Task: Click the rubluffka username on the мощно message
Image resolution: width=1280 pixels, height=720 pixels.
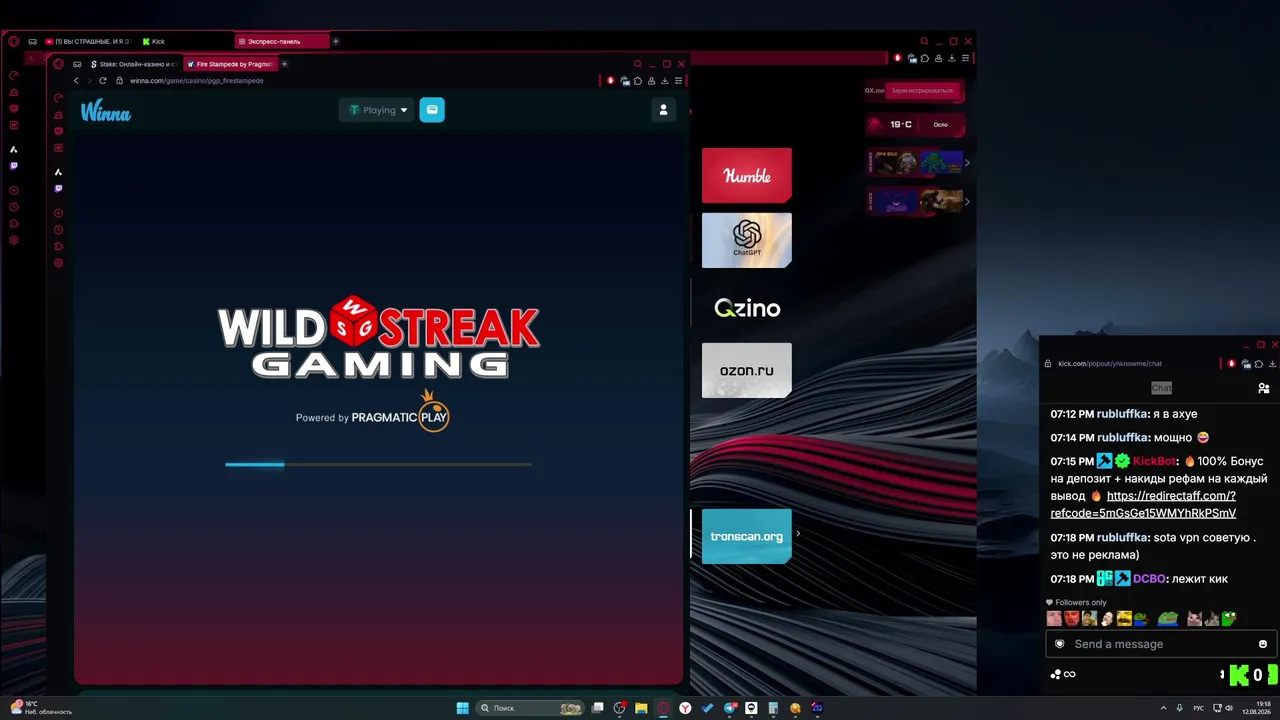Action: [x=1122, y=438]
